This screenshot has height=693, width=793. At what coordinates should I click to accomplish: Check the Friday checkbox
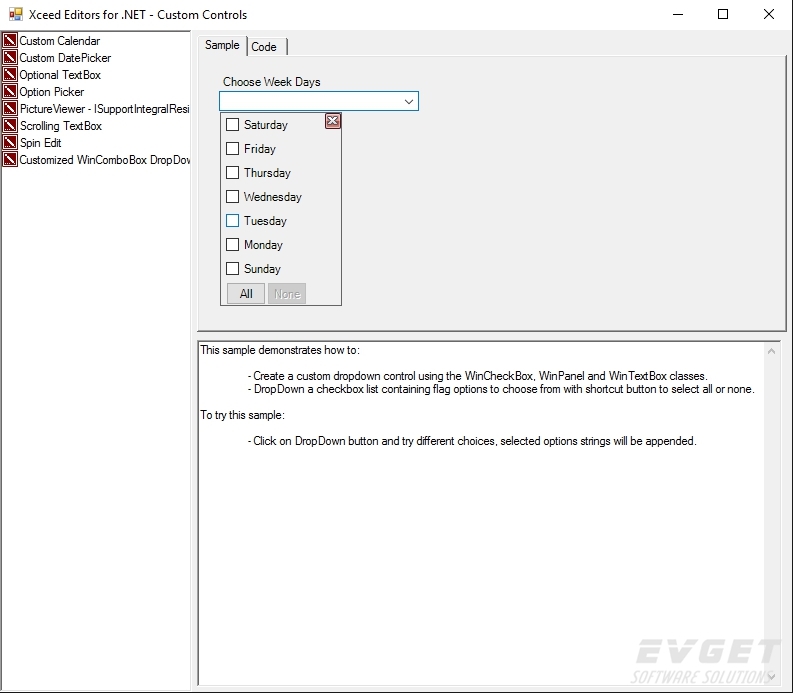[x=232, y=148]
